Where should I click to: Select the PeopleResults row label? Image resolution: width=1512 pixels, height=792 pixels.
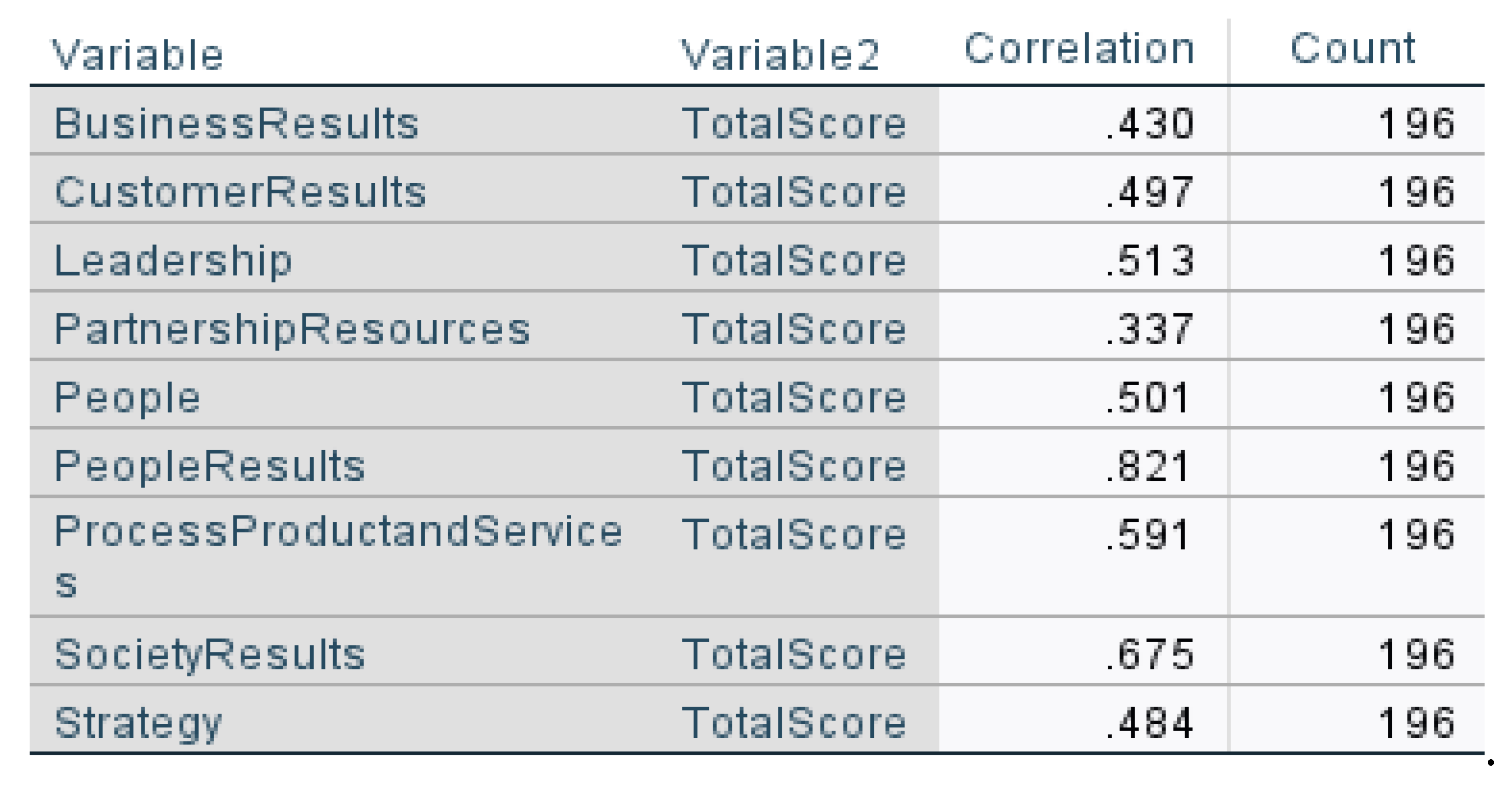coord(209,466)
